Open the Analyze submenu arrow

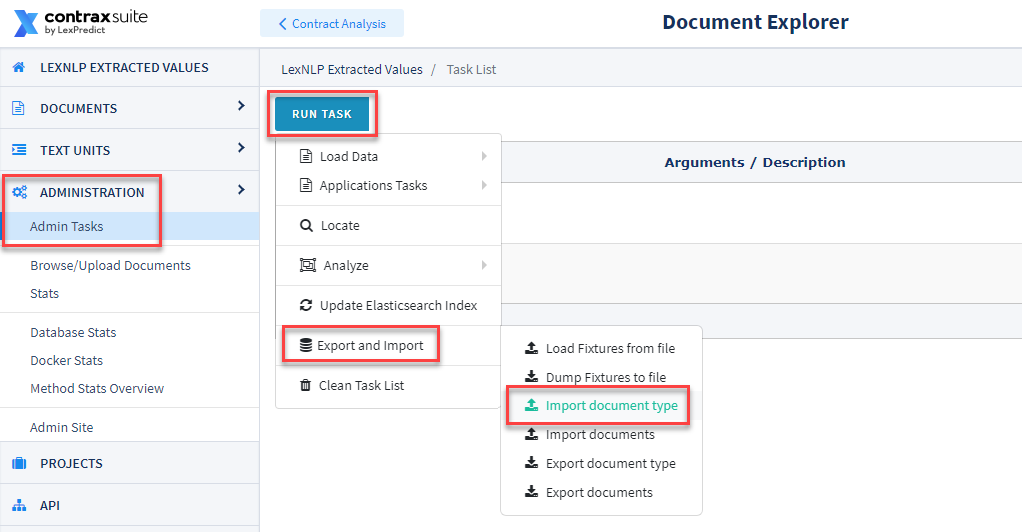pyautogui.click(x=484, y=265)
